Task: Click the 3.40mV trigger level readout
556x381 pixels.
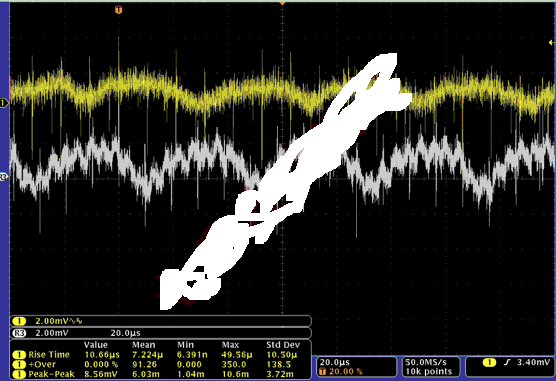Action: pos(533,363)
